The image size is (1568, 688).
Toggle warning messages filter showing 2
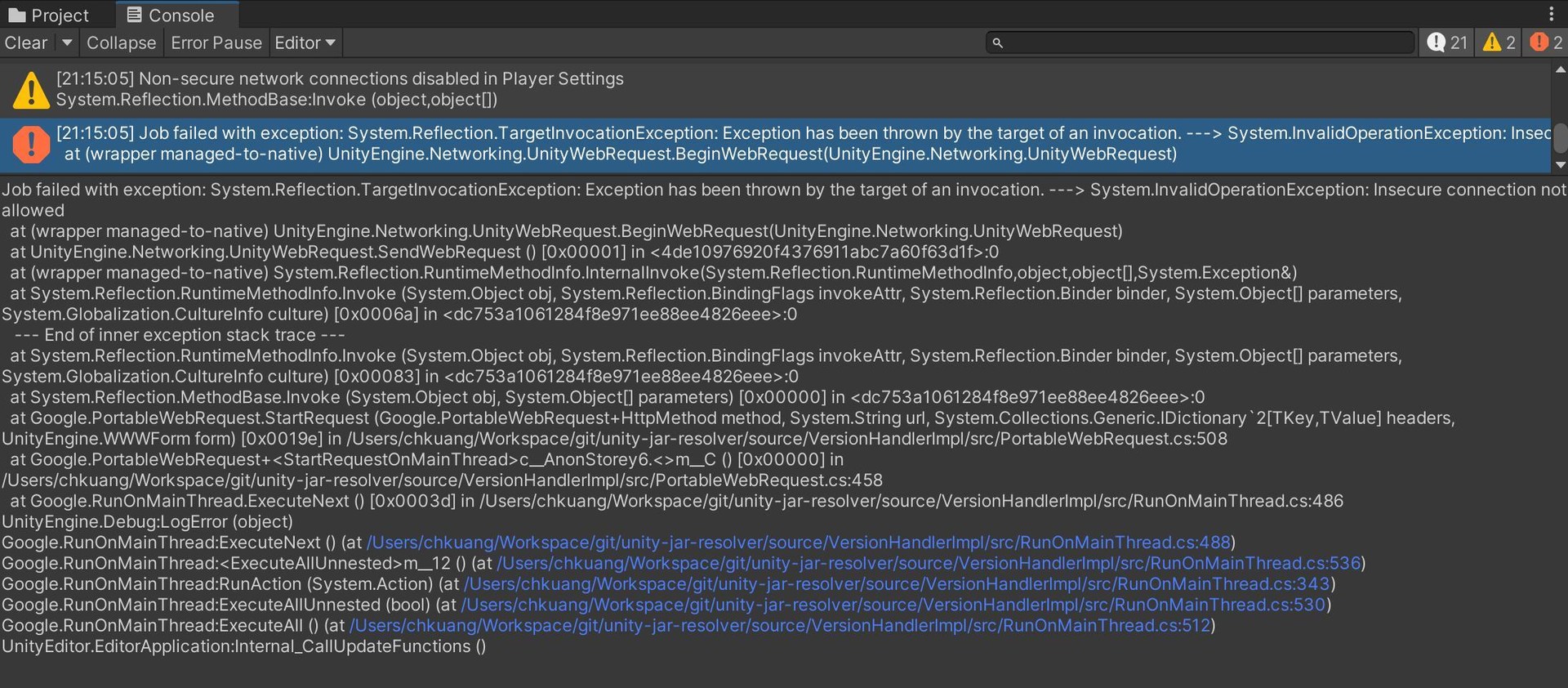[1499, 42]
